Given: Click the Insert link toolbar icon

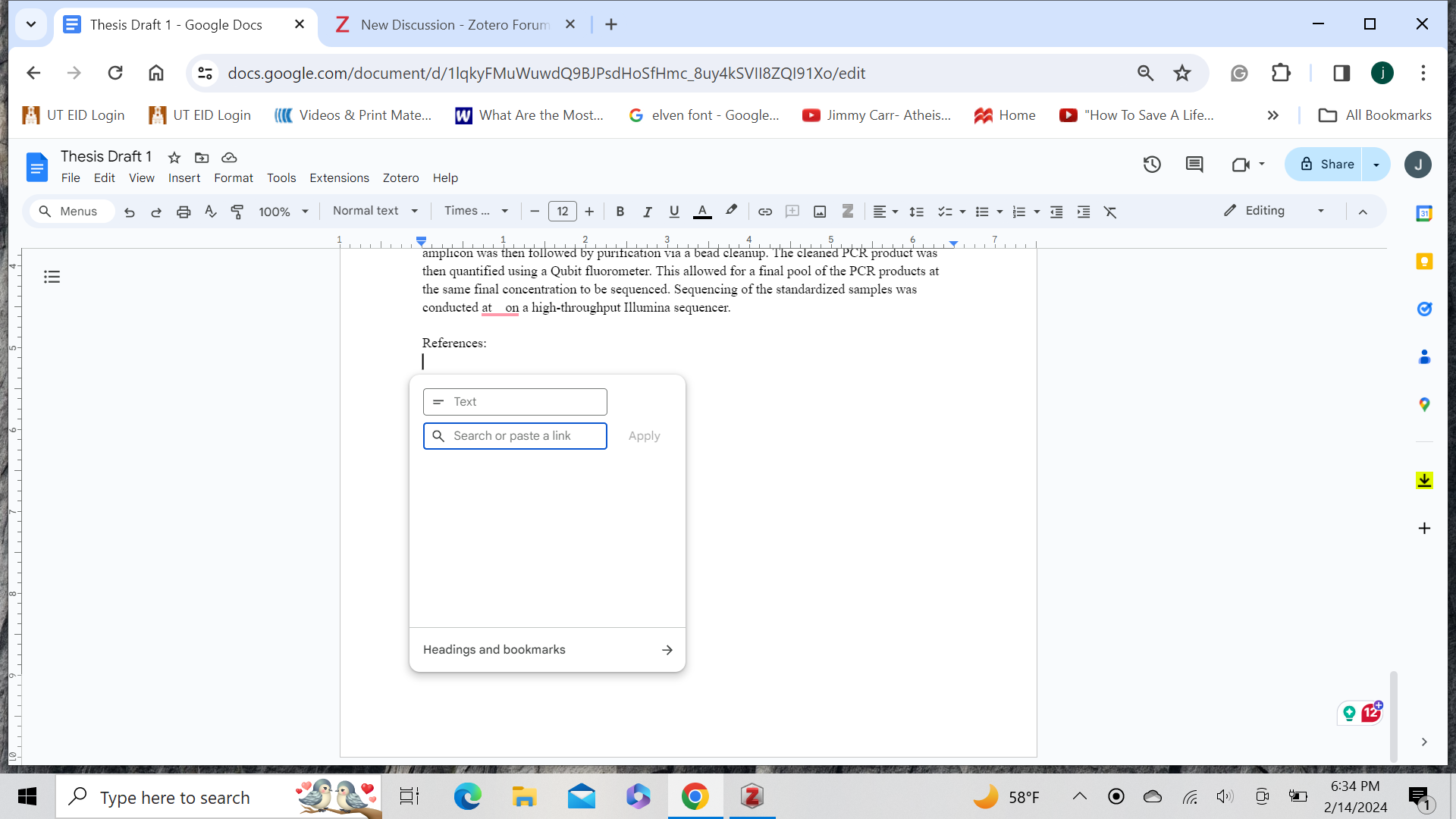Looking at the screenshot, I should pos(765,212).
